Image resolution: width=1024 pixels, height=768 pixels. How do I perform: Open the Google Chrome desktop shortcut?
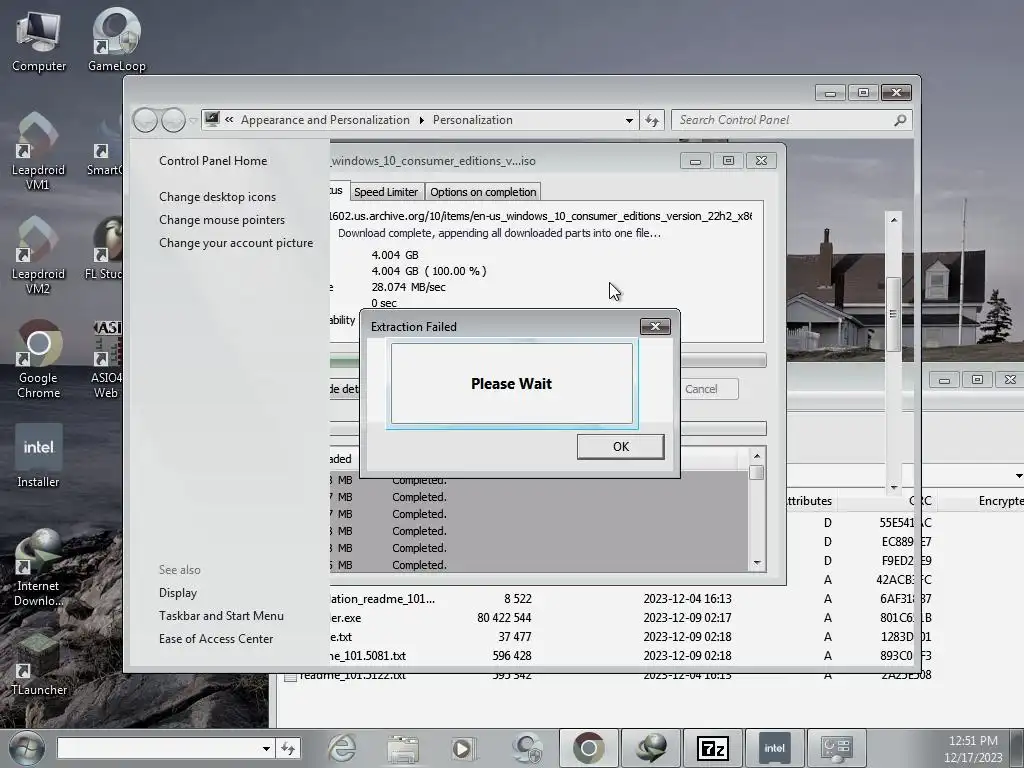[39, 359]
